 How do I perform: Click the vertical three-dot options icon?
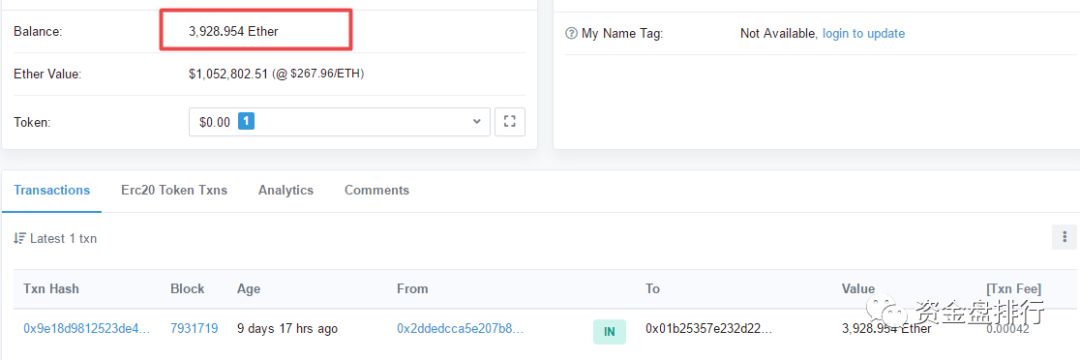coord(1064,237)
